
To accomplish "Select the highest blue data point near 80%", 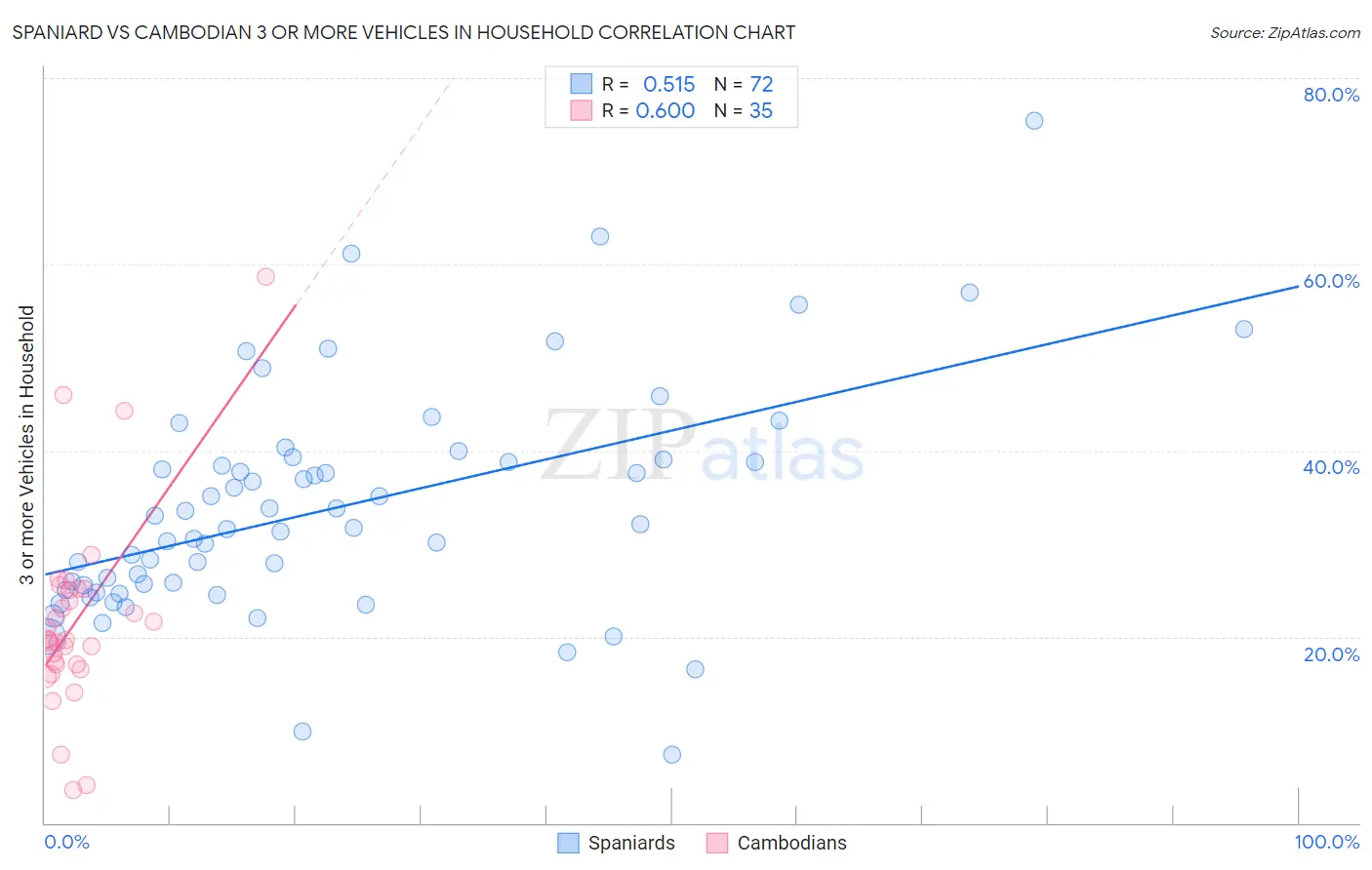I will tap(1034, 121).
